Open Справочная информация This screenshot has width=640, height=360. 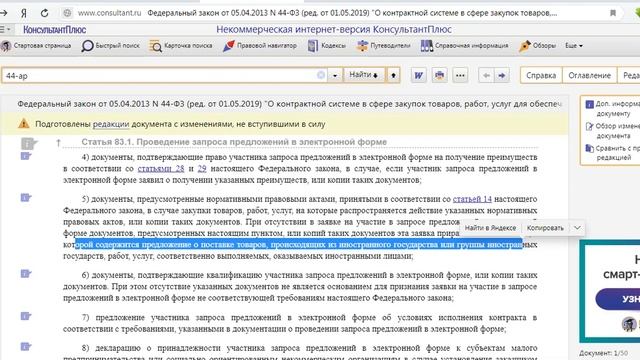pos(464,46)
